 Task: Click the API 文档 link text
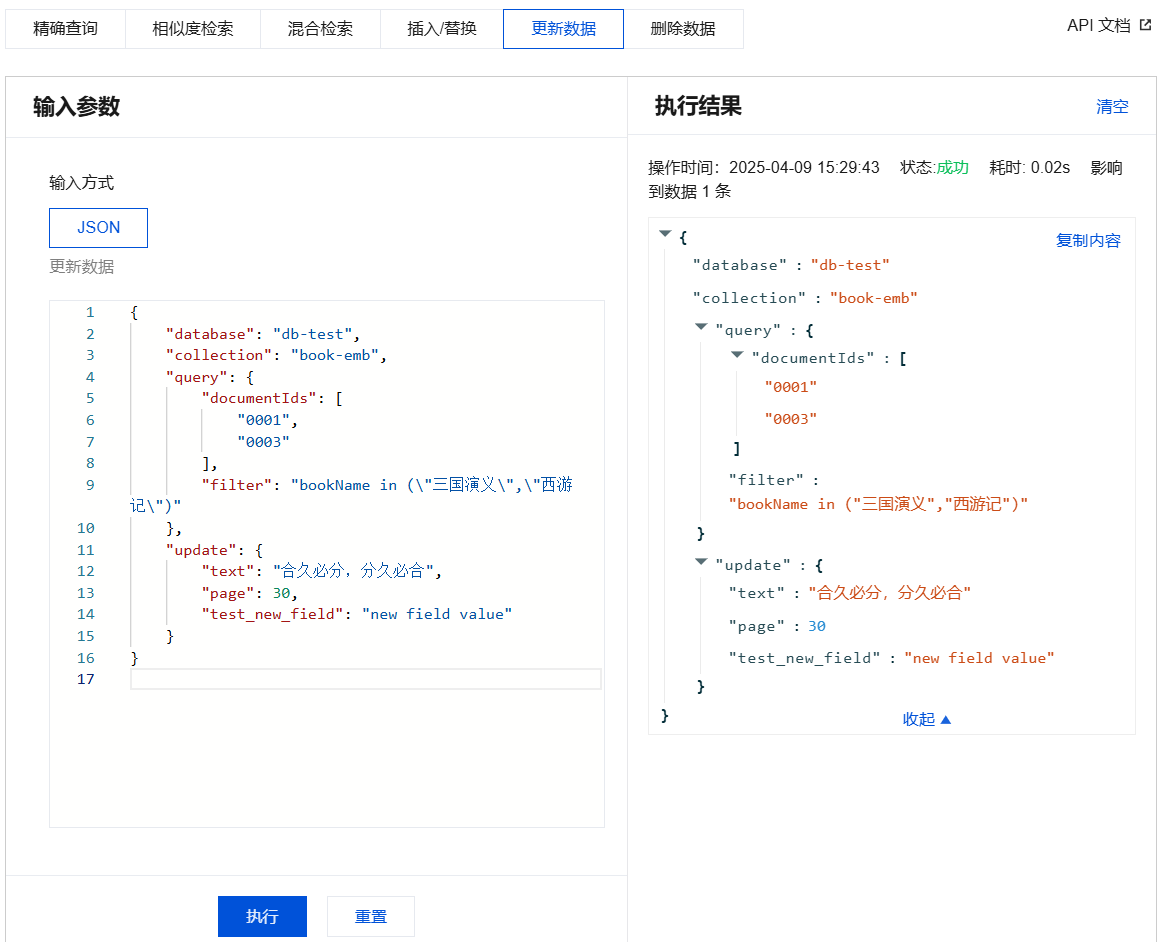1098,26
